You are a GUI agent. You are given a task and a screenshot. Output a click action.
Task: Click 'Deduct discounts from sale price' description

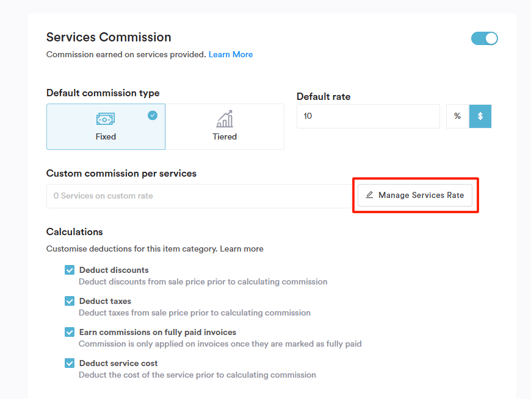203,282
